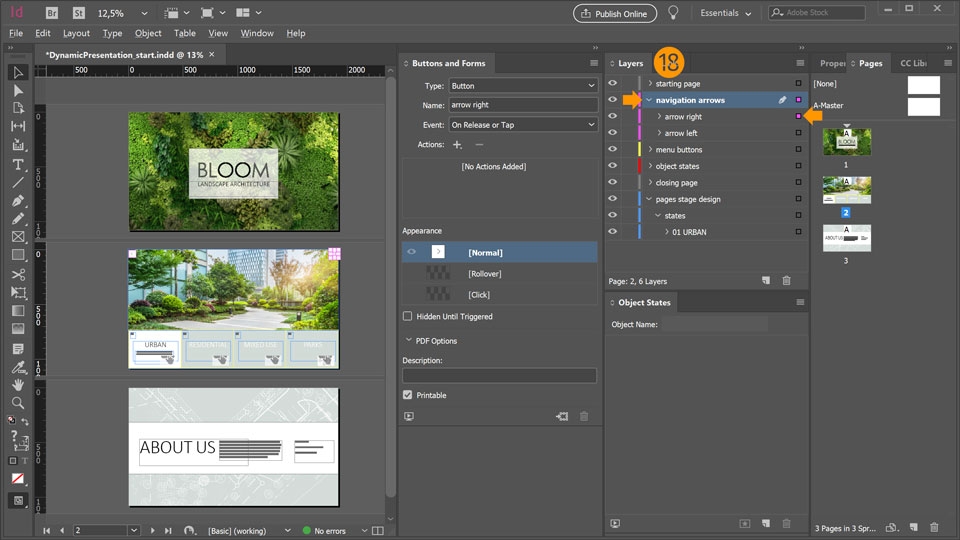
Task: Select the Direct Selection tool
Action: [x=18, y=91]
